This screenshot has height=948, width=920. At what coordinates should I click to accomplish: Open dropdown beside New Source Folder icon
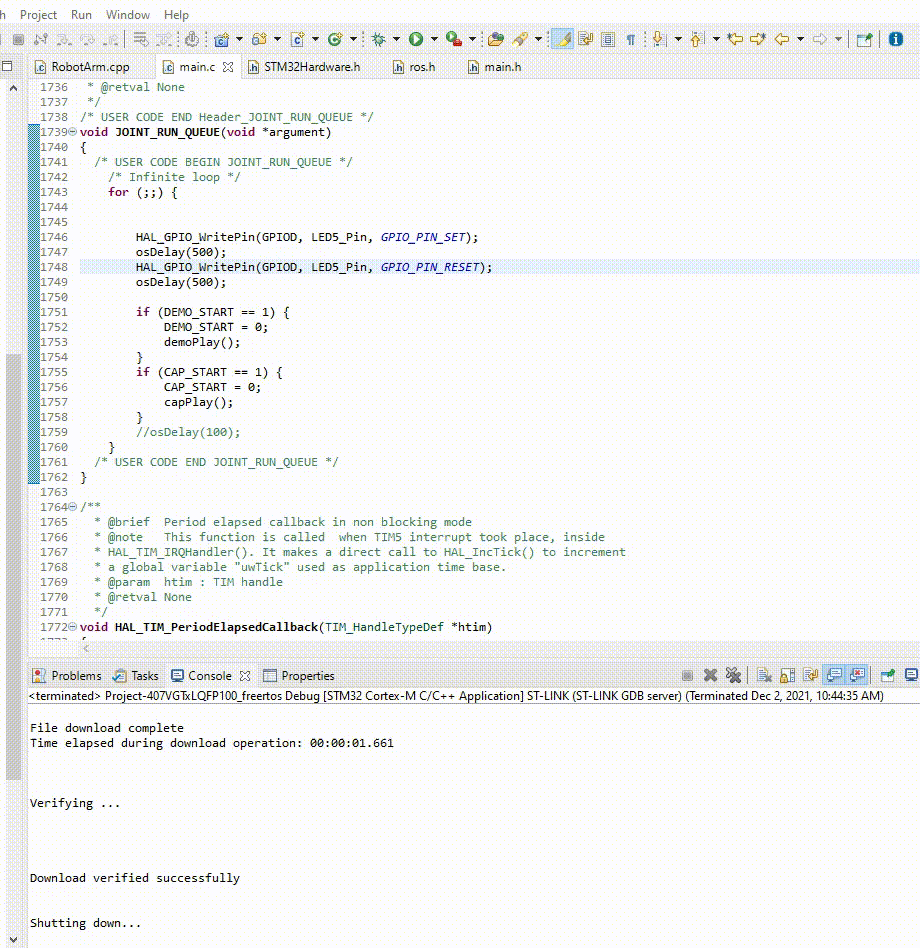tap(277, 40)
